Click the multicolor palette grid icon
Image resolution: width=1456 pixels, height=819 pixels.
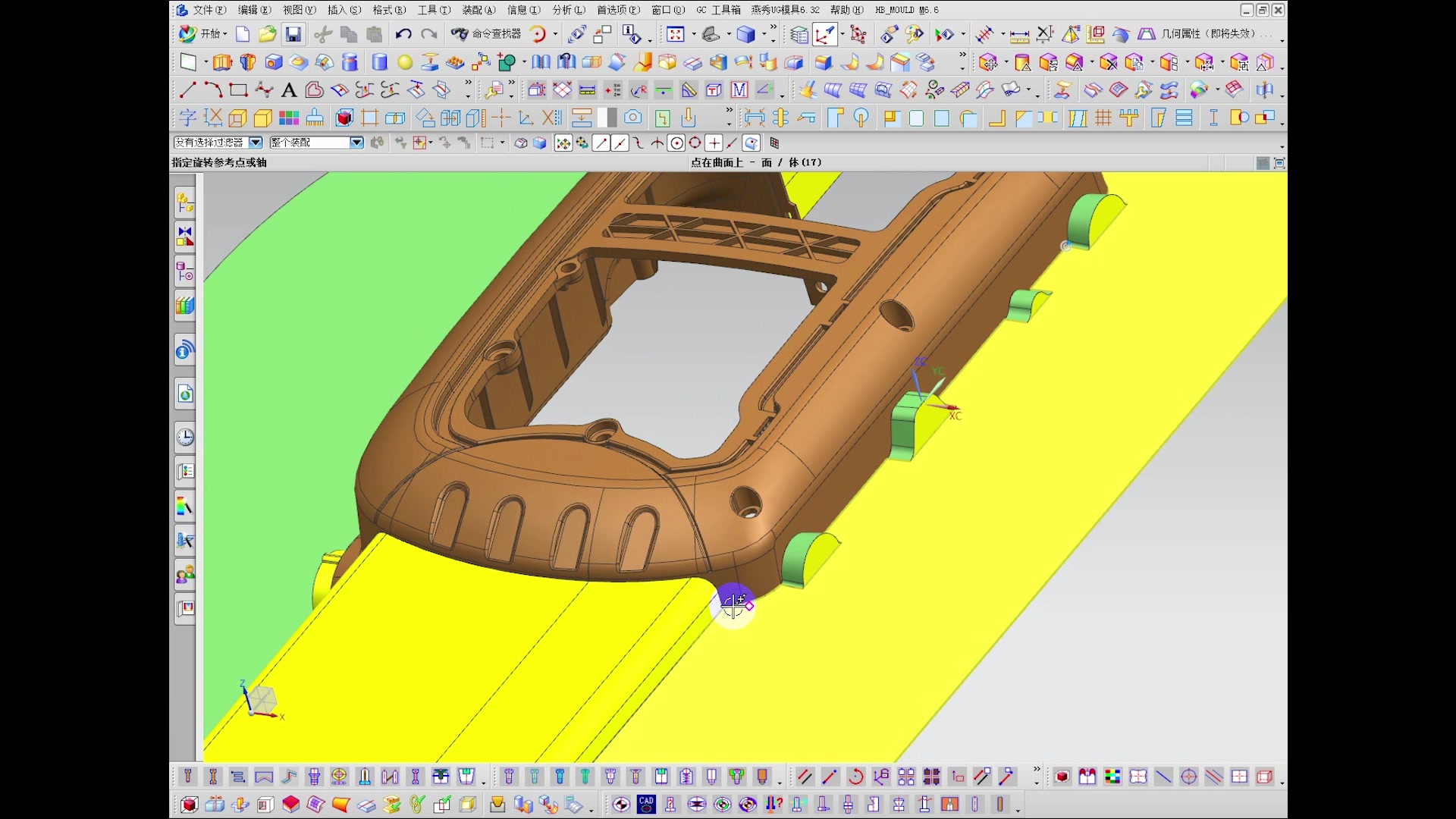[x=289, y=118]
